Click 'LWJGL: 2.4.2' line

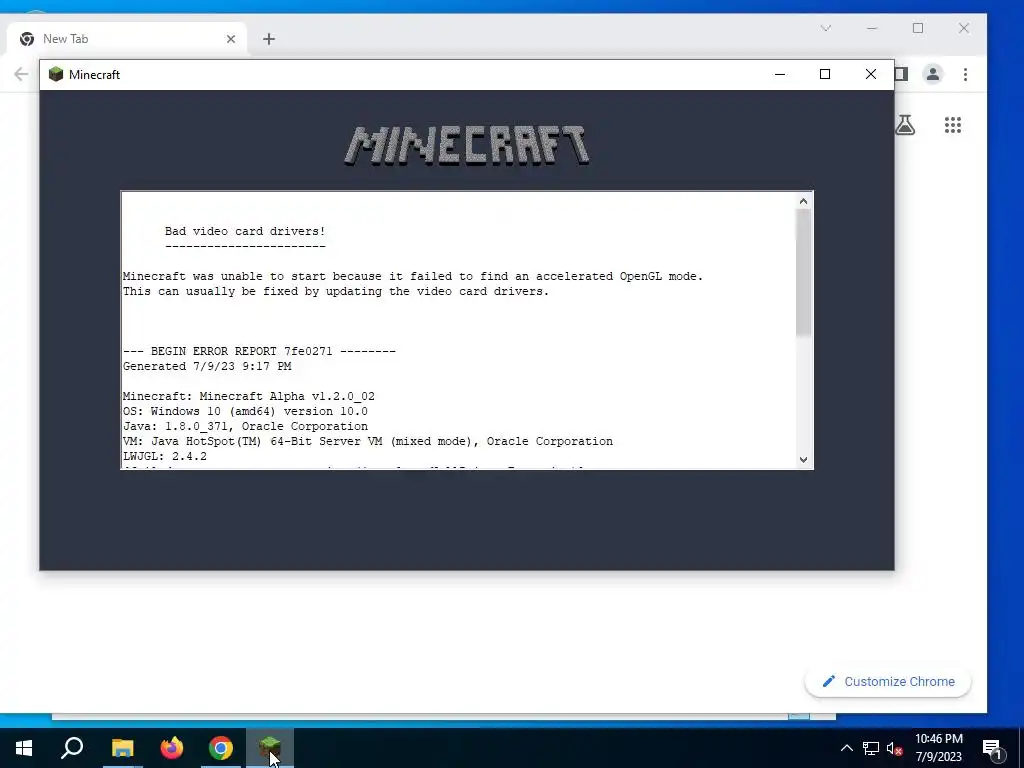tap(165, 456)
